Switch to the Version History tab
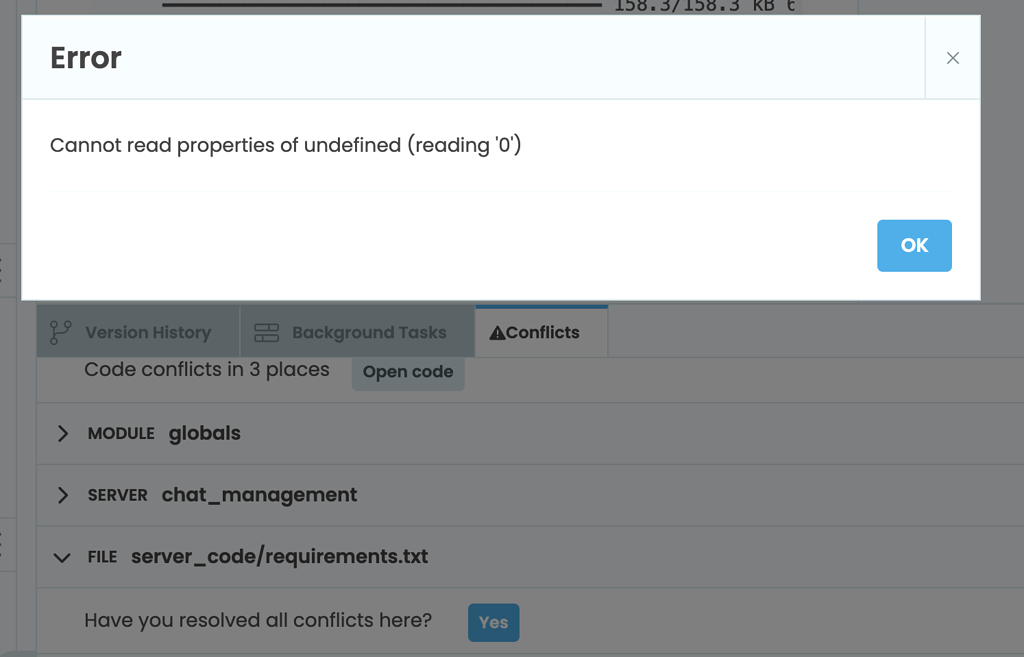The height and width of the screenshot is (657, 1024). [148, 332]
